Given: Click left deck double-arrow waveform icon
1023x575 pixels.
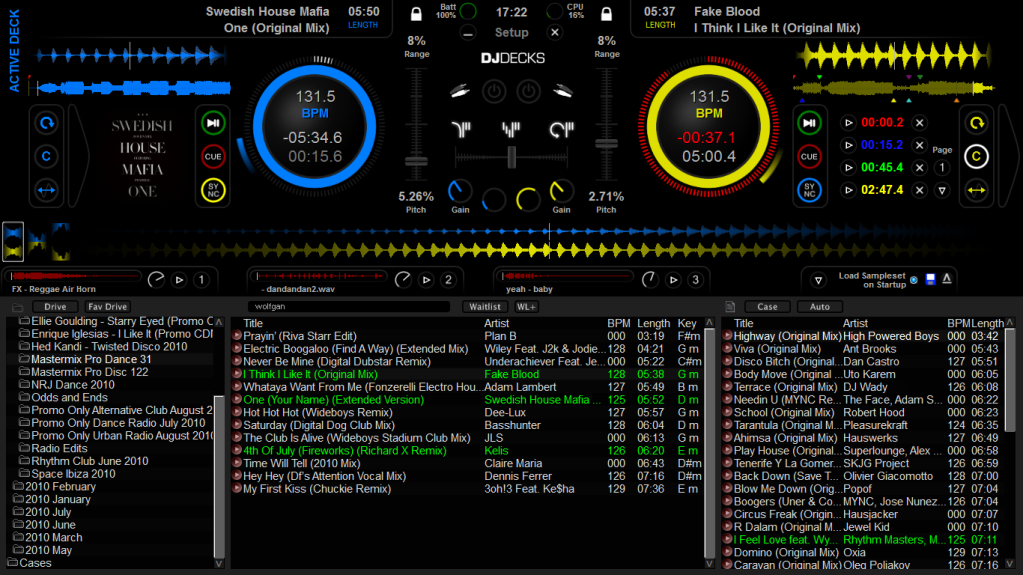Looking at the screenshot, I should pyautogui.click(x=46, y=191).
